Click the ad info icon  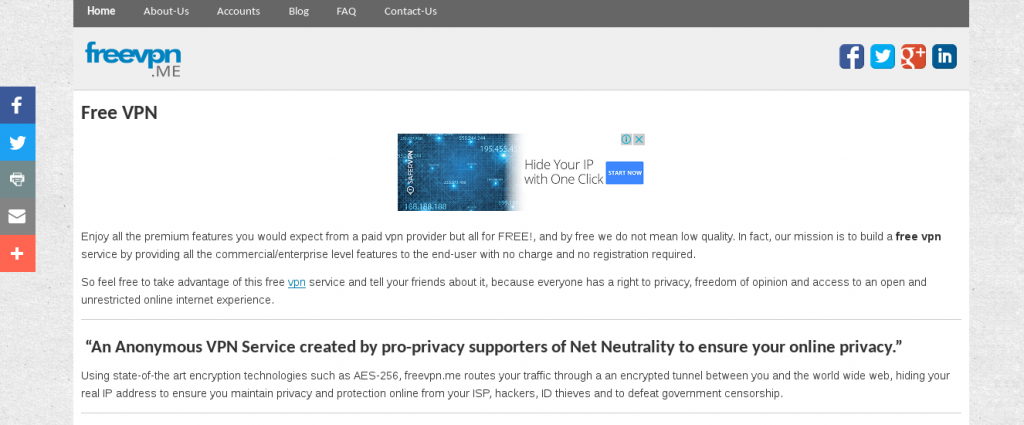point(626,140)
